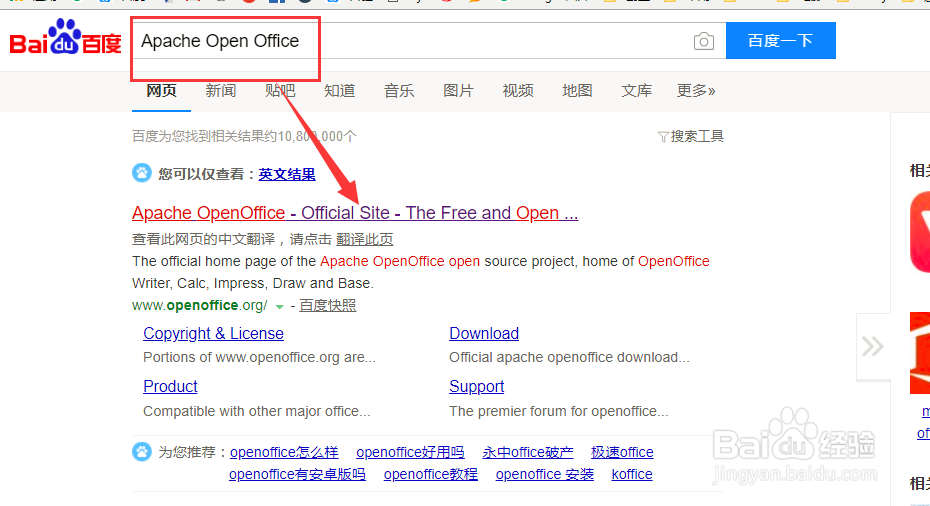Switch to the 文库 tab

[636, 91]
